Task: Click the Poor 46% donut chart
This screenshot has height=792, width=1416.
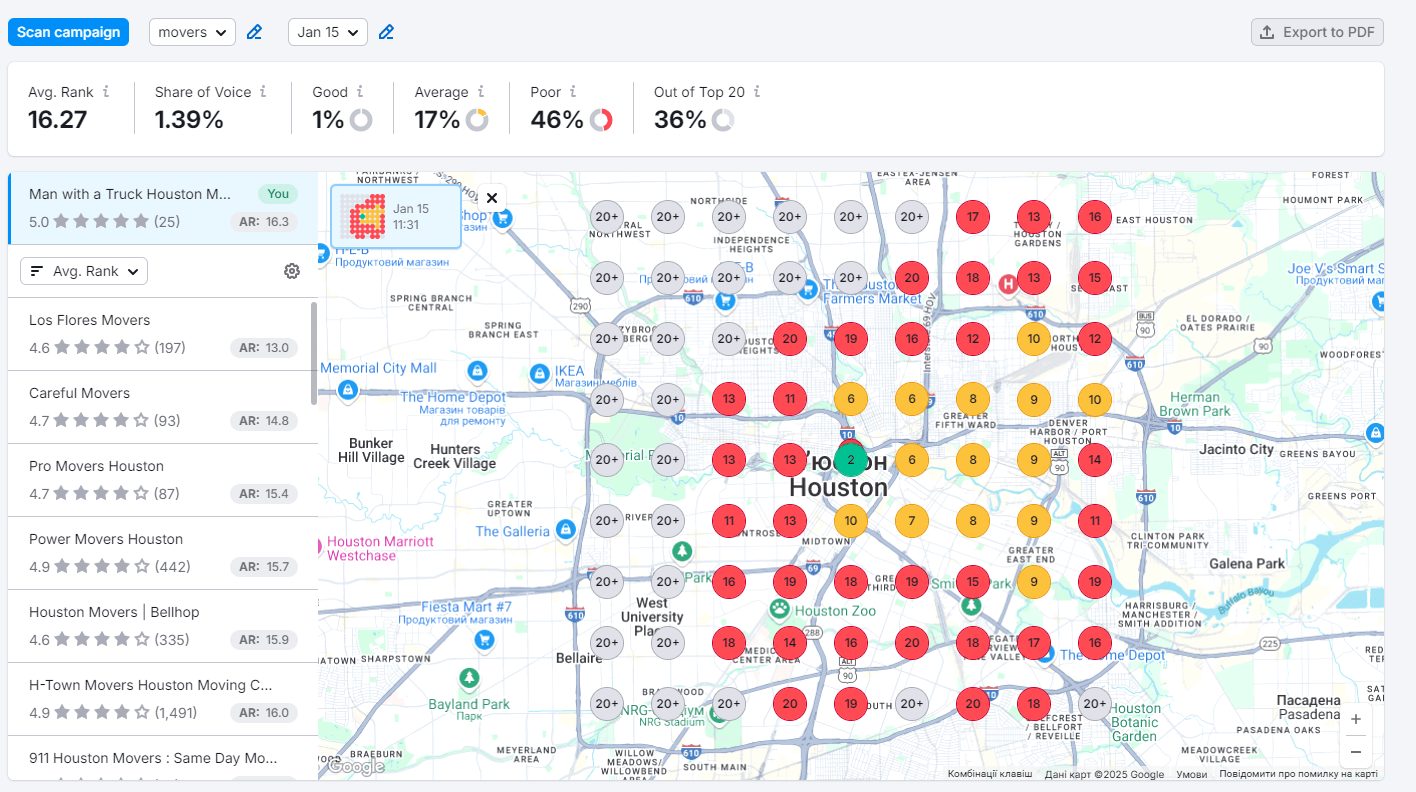Action: pos(601,120)
